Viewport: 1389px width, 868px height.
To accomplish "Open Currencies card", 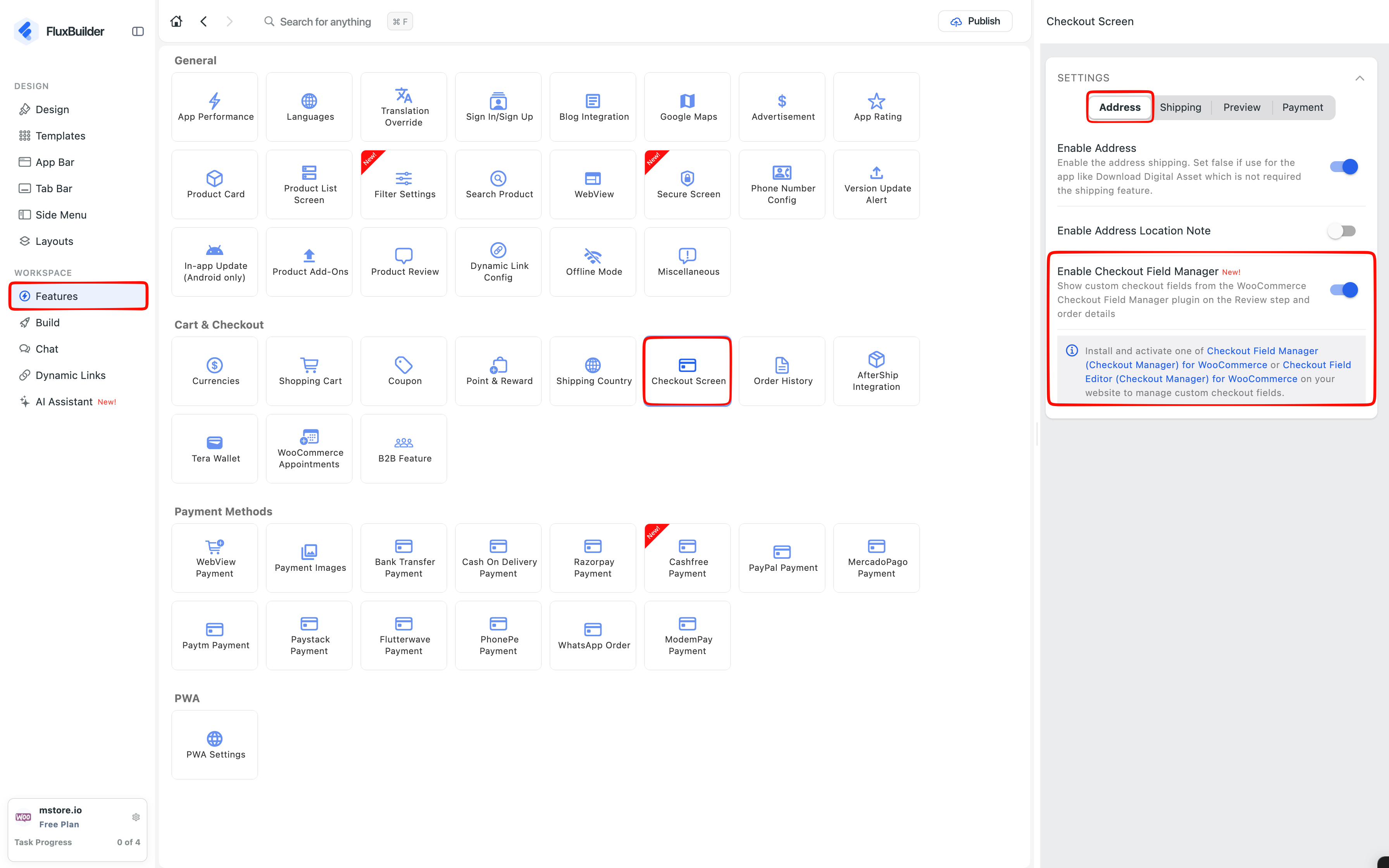I will click(215, 371).
